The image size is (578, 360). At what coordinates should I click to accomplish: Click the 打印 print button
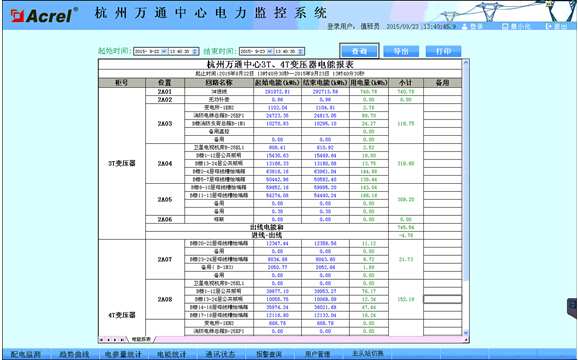(443, 51)
